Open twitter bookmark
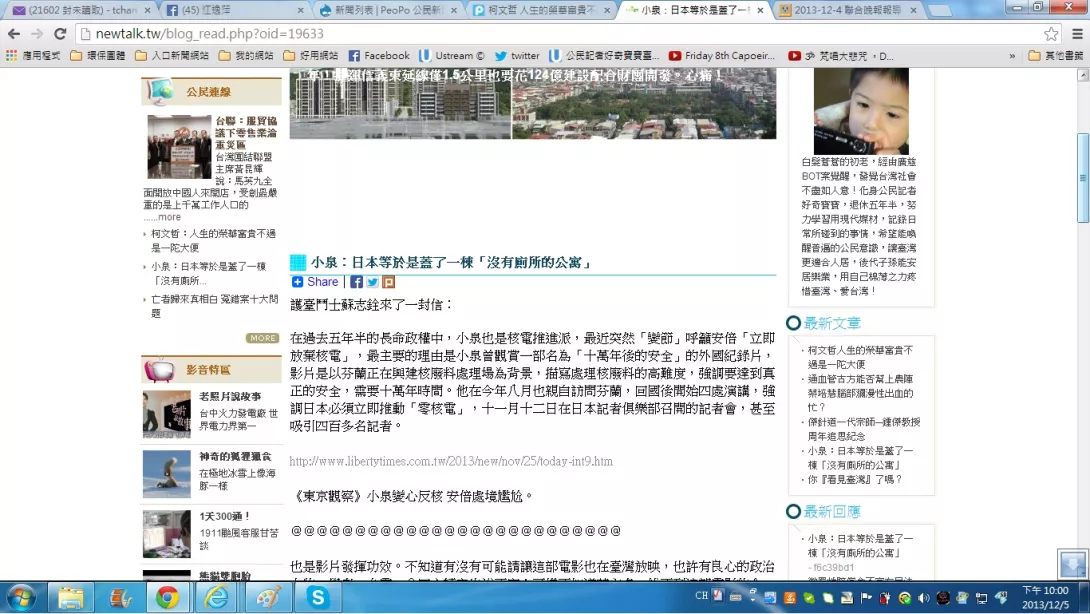 point(517,56)
